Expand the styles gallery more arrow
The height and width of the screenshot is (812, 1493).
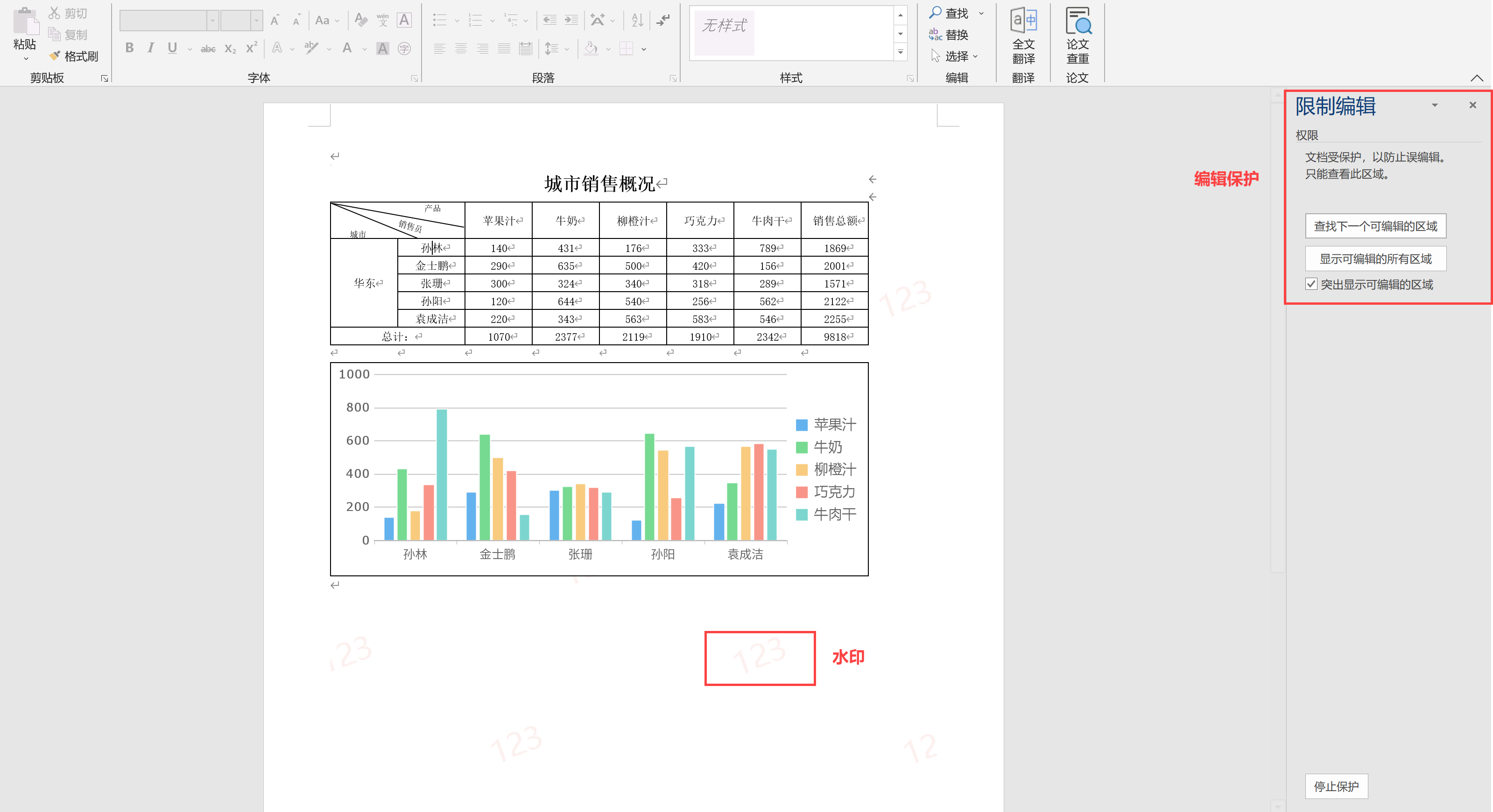[900, 53]
